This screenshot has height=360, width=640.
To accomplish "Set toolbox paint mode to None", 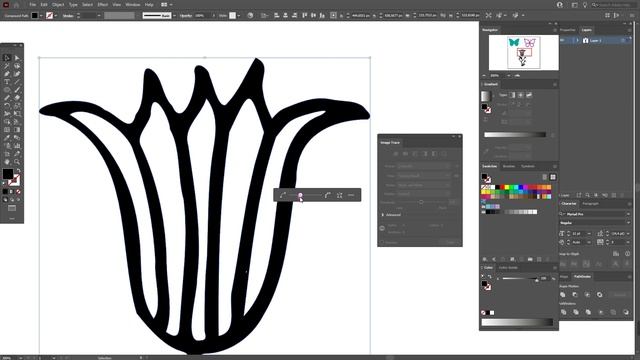I will (18, 191).
